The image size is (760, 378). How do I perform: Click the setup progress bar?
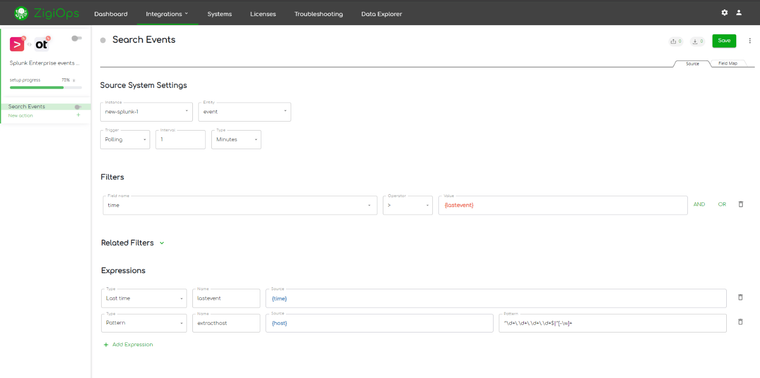pos(46,88)
